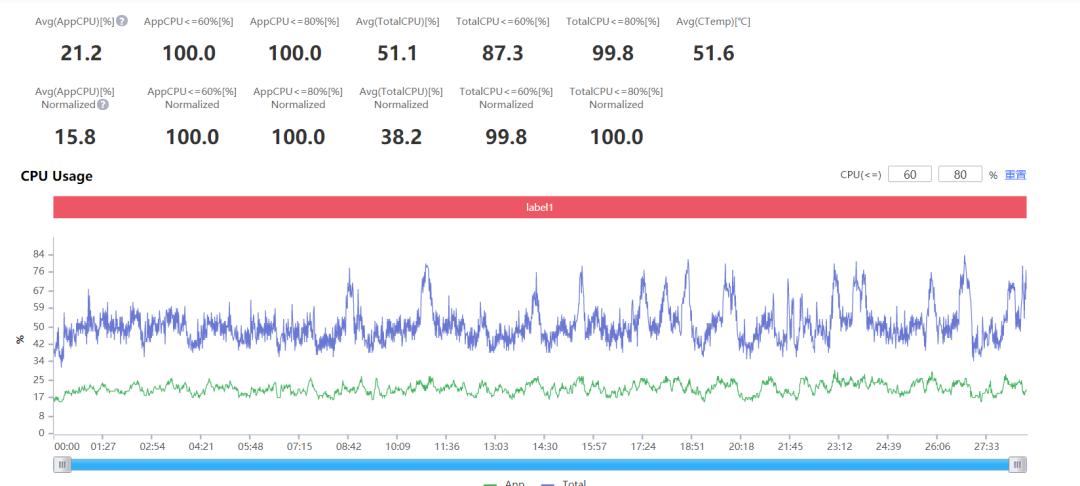Click the TotalCPU<=60% value 87.3
Viewport: 1080px width, 486px height.
click(x=502, y=53)
